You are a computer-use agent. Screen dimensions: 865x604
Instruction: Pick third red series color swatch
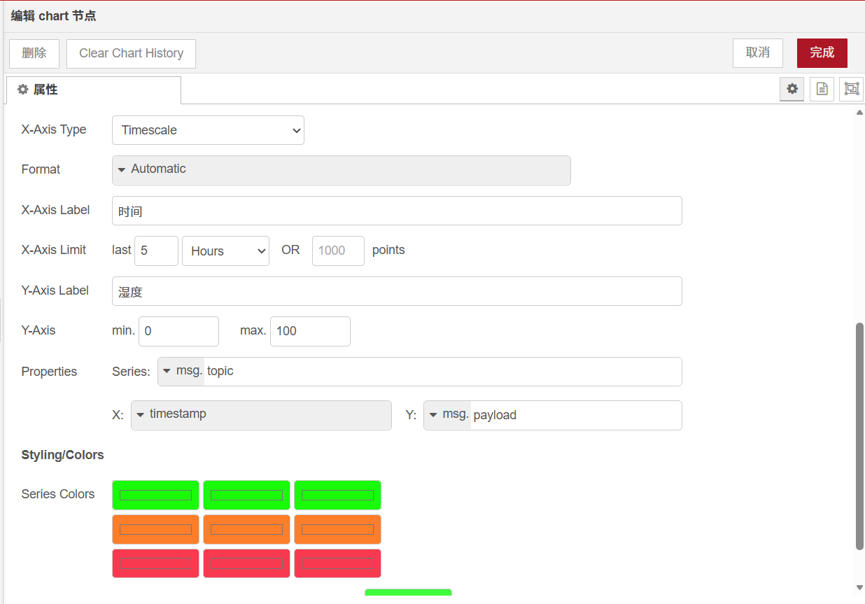click(338, 564)
